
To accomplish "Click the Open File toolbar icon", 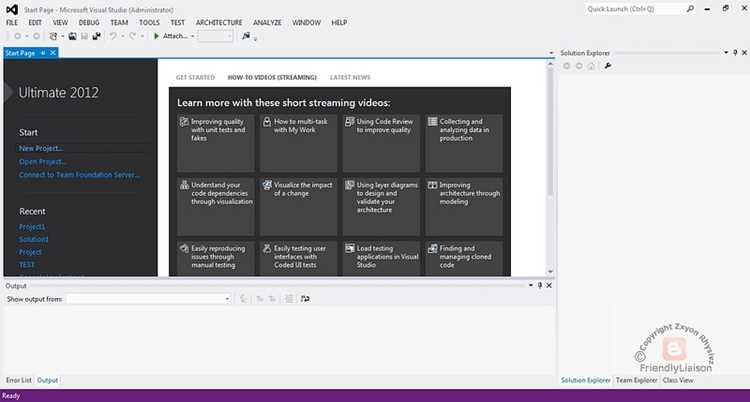I will (72, 36).
